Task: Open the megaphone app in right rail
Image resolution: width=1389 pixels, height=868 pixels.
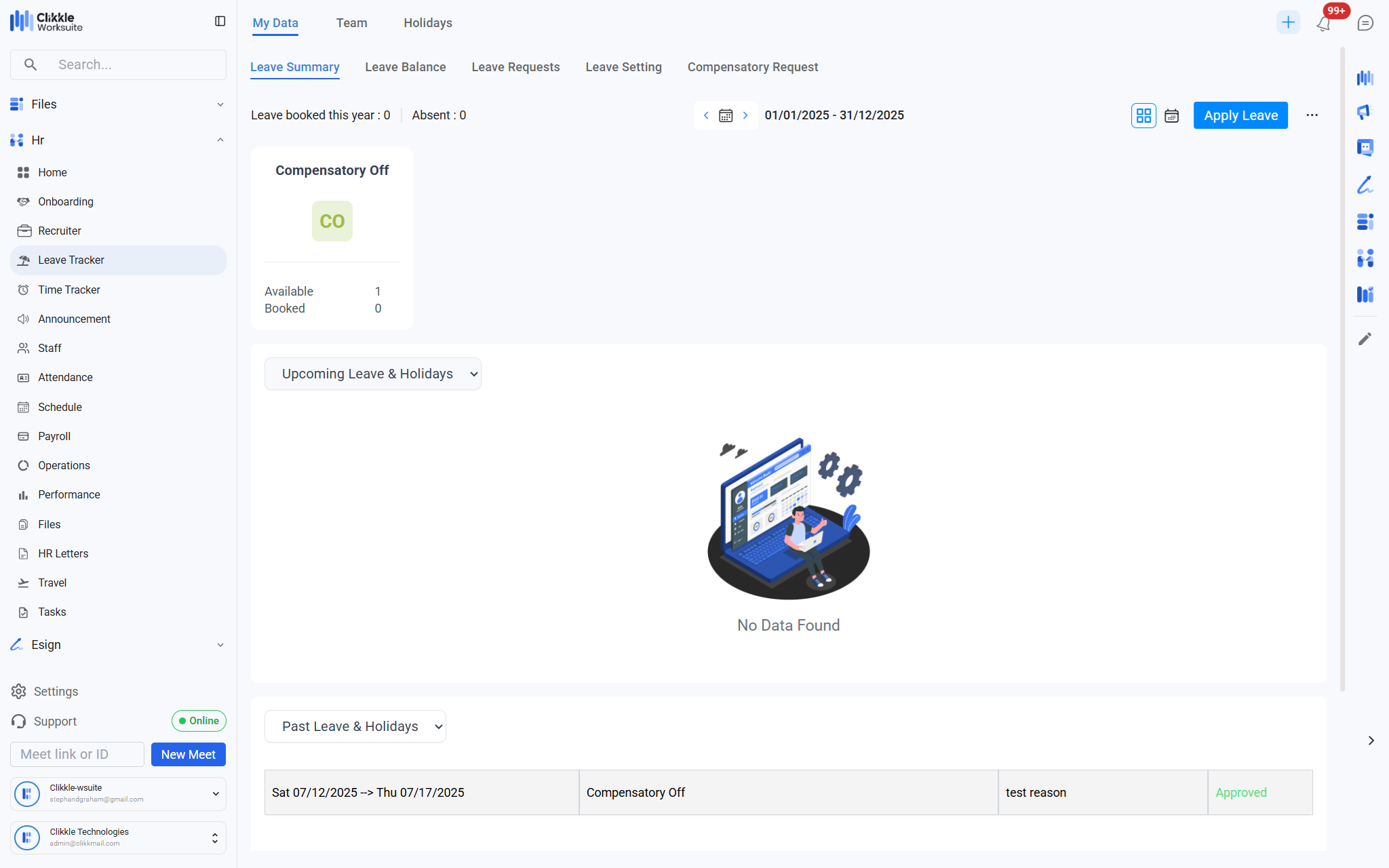Action: click(x=1365, y=112)
